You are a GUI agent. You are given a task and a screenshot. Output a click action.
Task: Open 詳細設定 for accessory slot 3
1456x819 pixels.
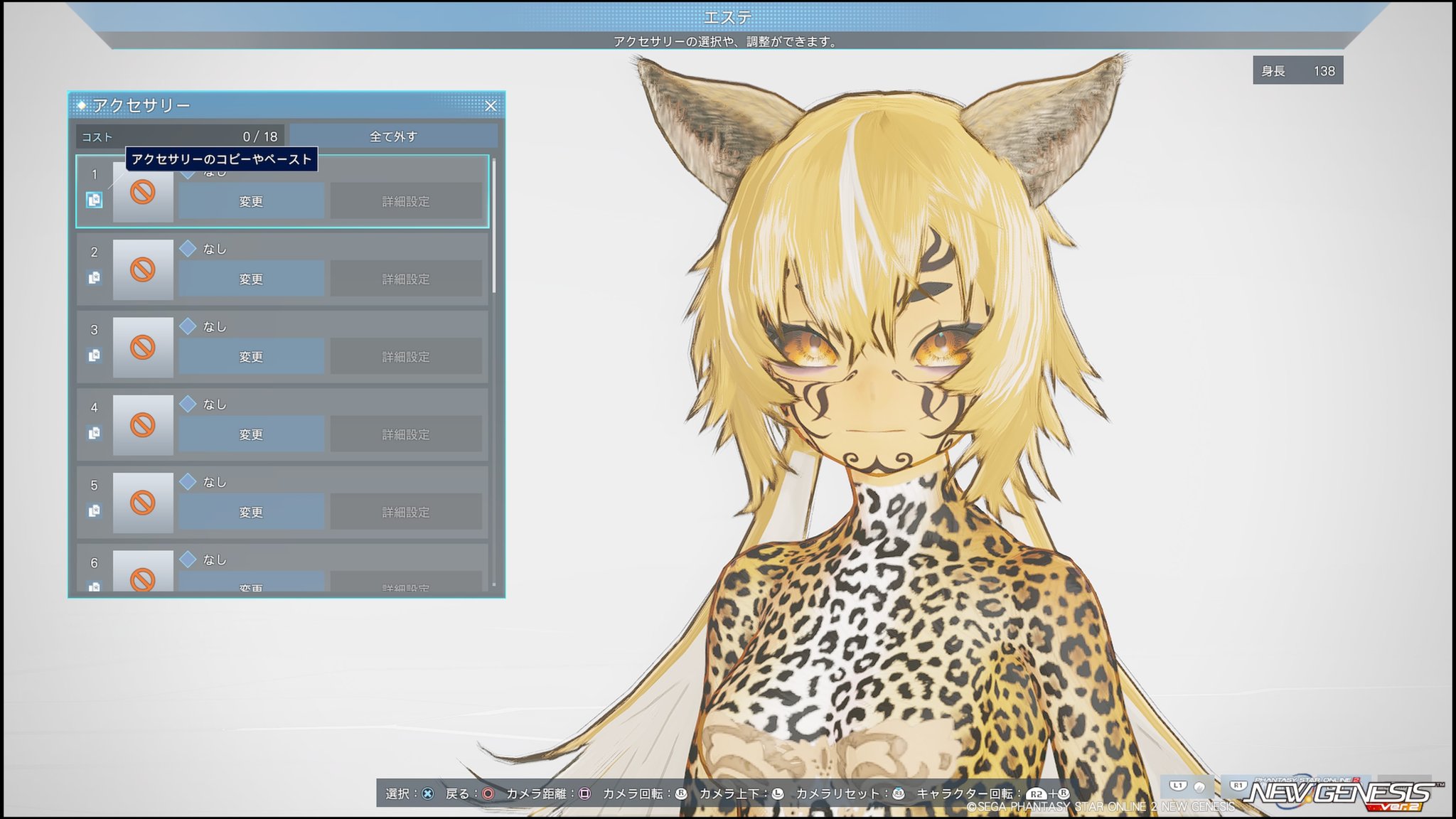pyautogui.click(x=406, y=356)
